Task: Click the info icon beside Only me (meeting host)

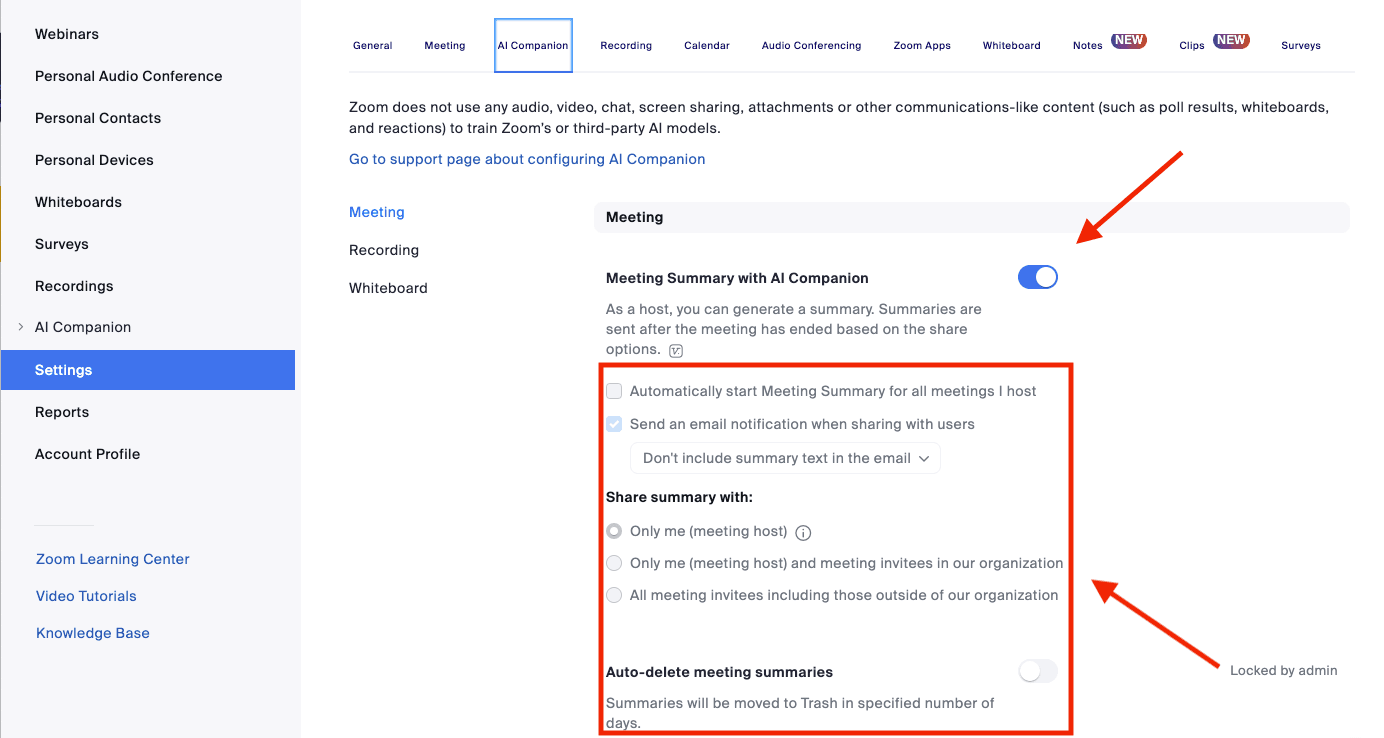Action: 803,532
